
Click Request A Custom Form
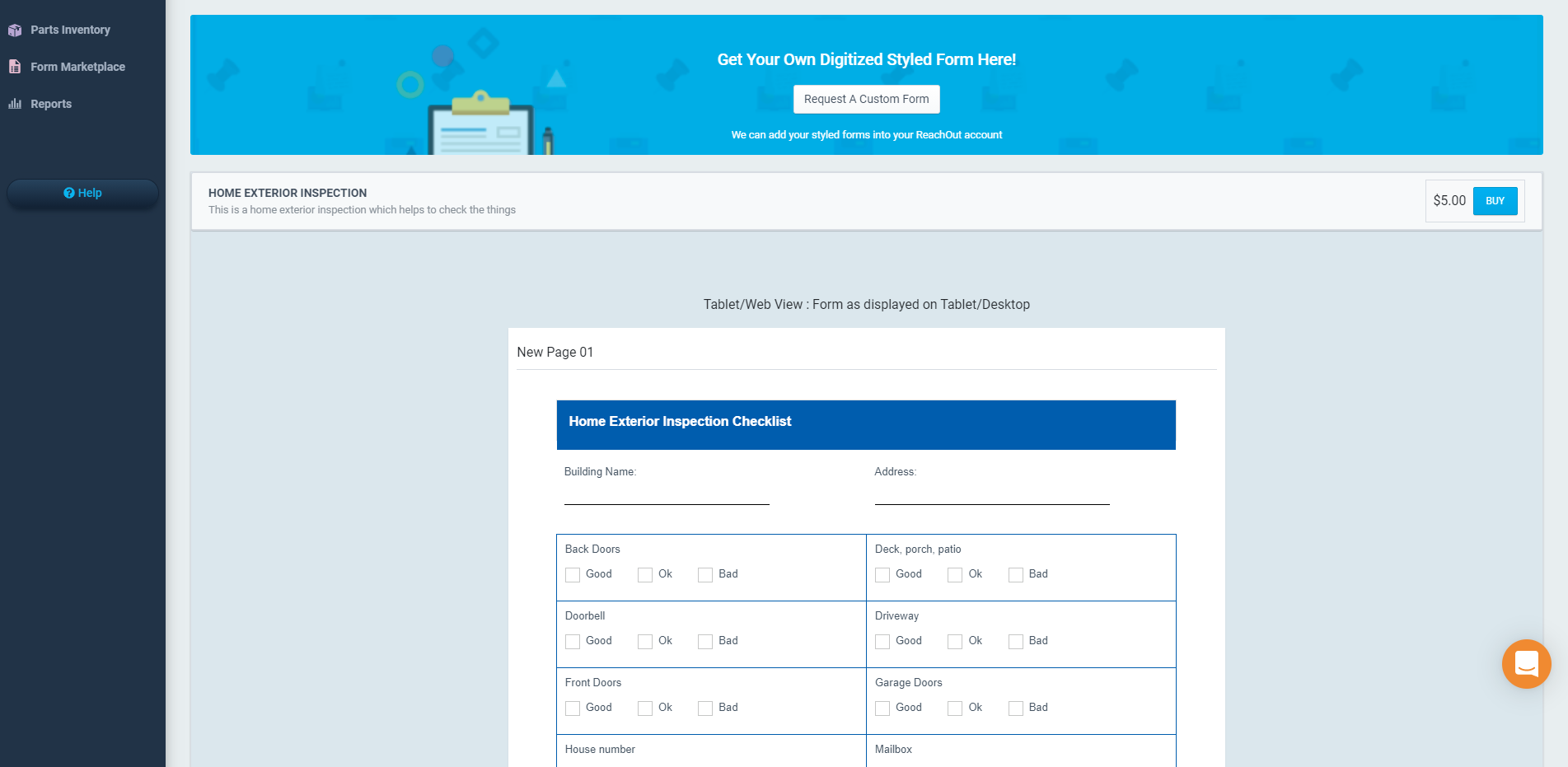(866, 99)
